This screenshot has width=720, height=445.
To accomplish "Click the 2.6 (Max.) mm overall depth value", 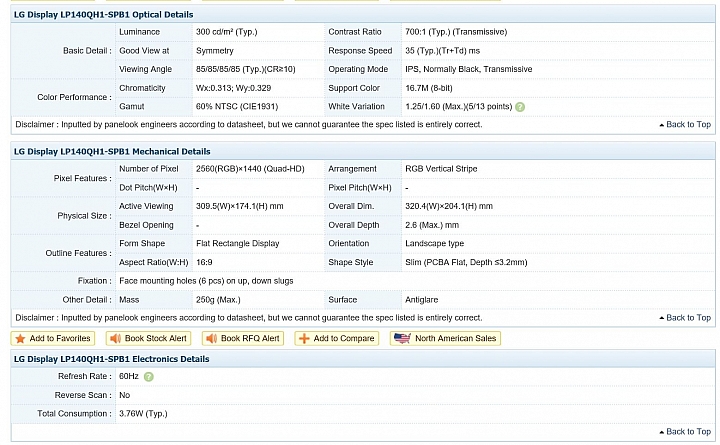I will pos(432,225).
